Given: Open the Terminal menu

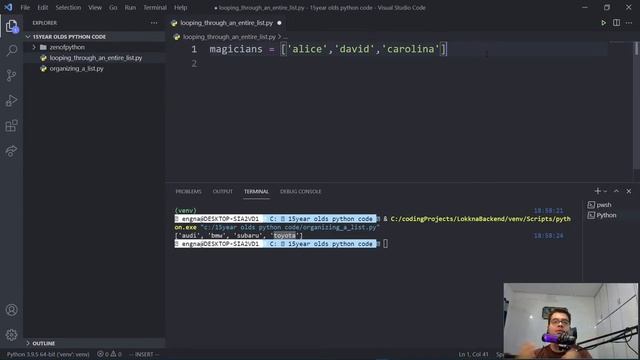Looking at the screenshot, I should pos(155,7).
